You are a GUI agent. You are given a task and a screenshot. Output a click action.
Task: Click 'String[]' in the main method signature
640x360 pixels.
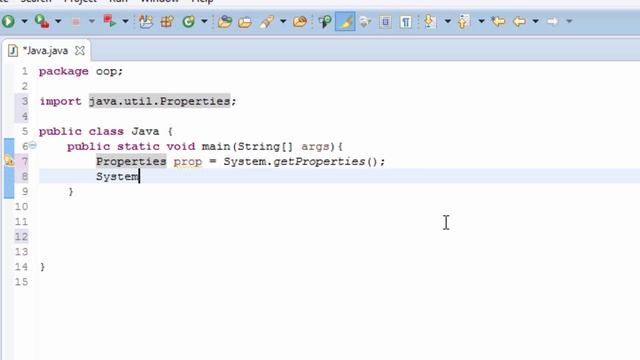tap(265, 147)
